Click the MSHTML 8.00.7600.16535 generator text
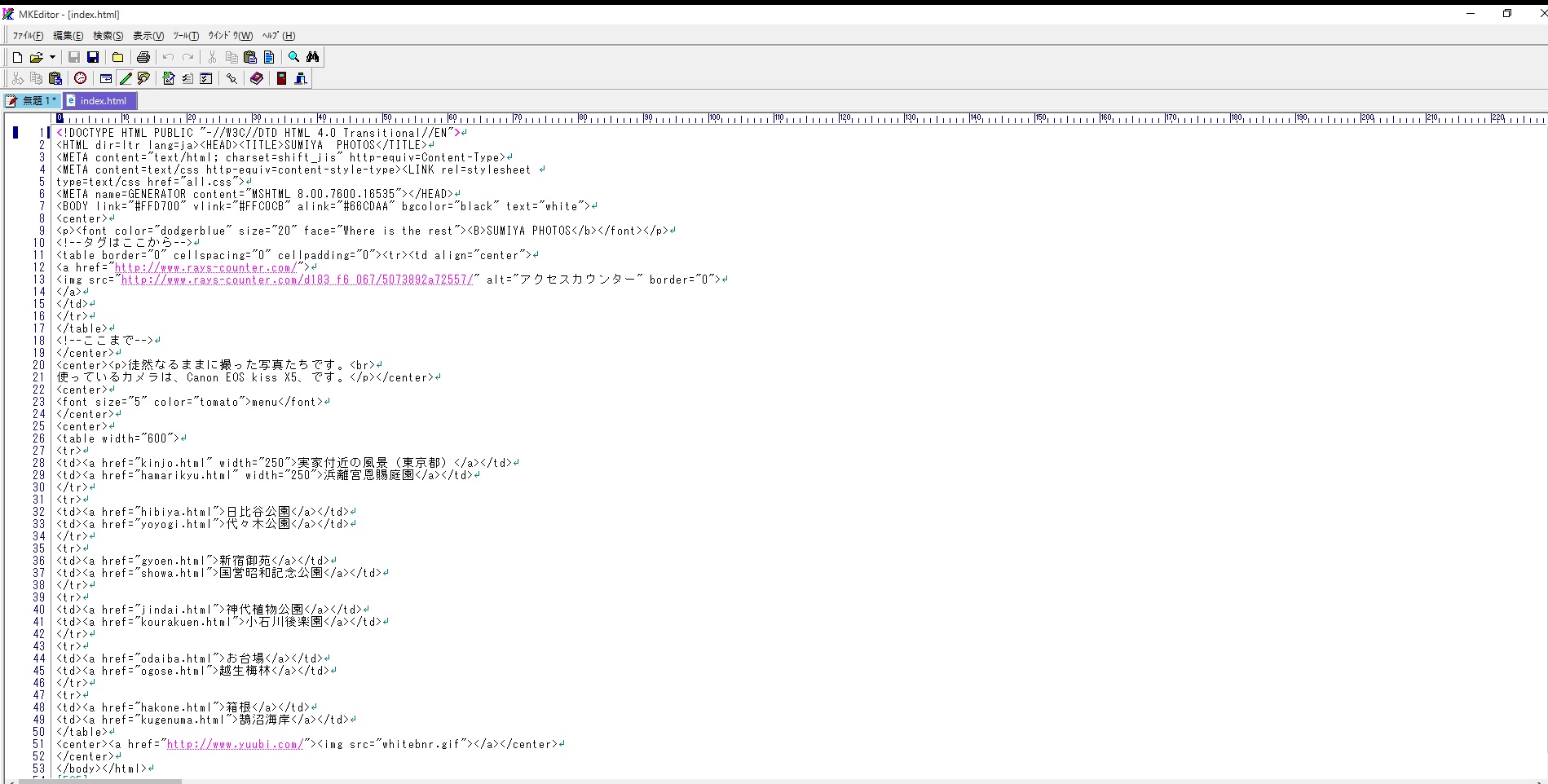The width and height of the screenshot is (1548, 784). pos(324,194)
